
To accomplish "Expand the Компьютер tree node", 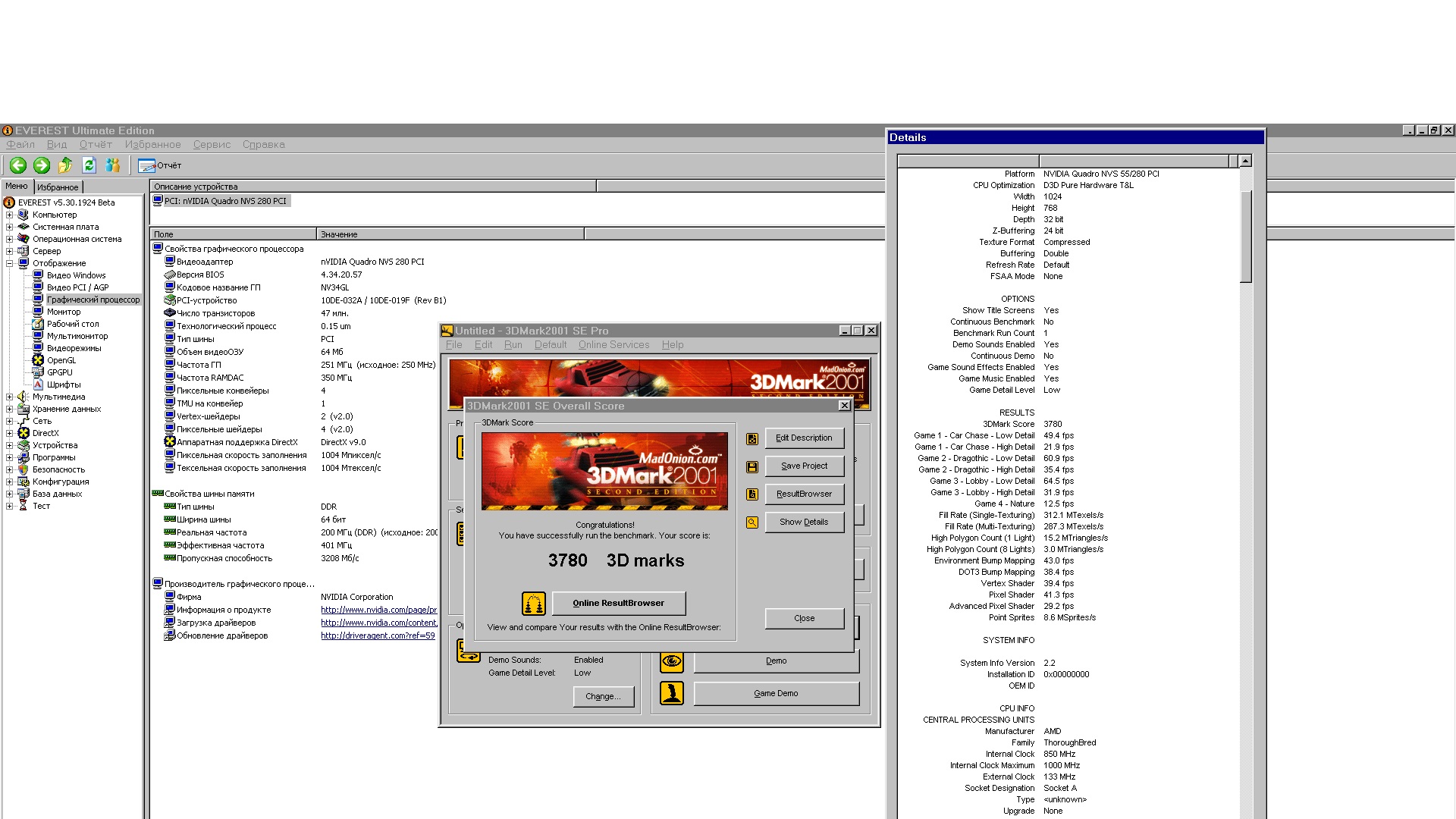I will click(x=9, y=215).
